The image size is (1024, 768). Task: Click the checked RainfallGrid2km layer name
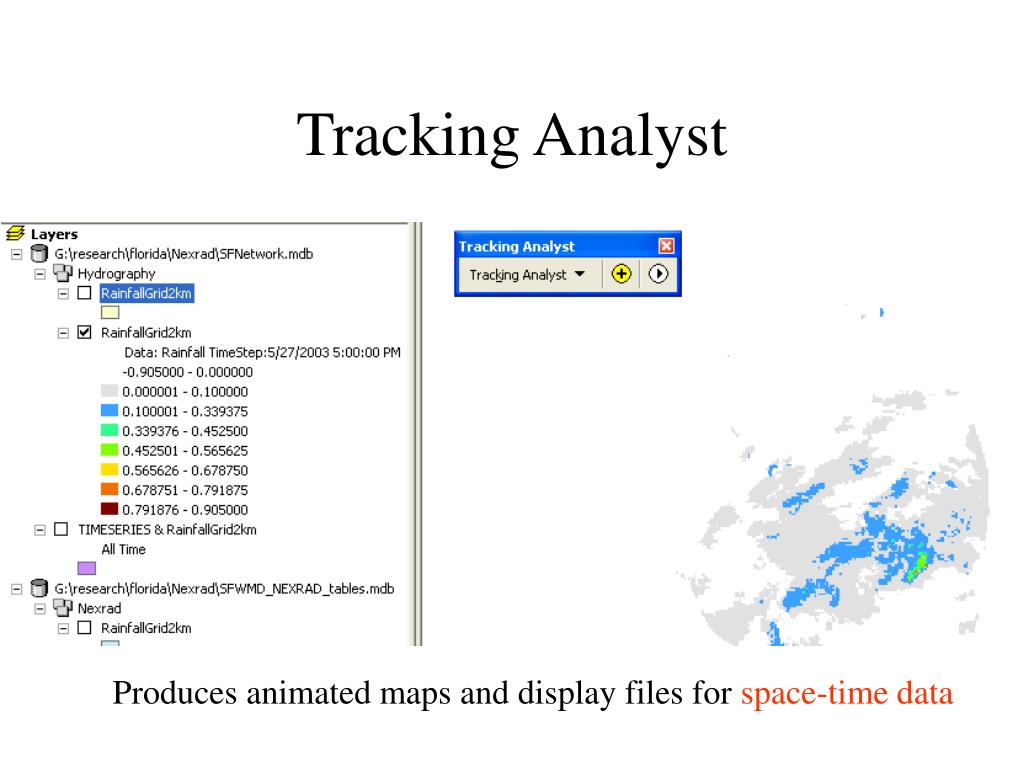point(146,332)
